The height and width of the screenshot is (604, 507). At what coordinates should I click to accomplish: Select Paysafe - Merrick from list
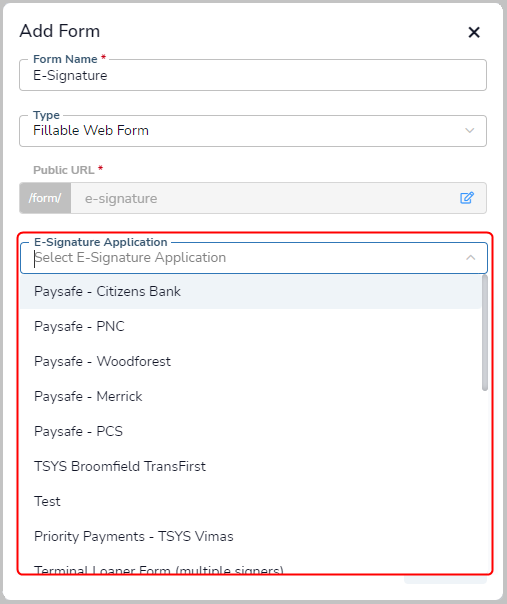[250, 396]
